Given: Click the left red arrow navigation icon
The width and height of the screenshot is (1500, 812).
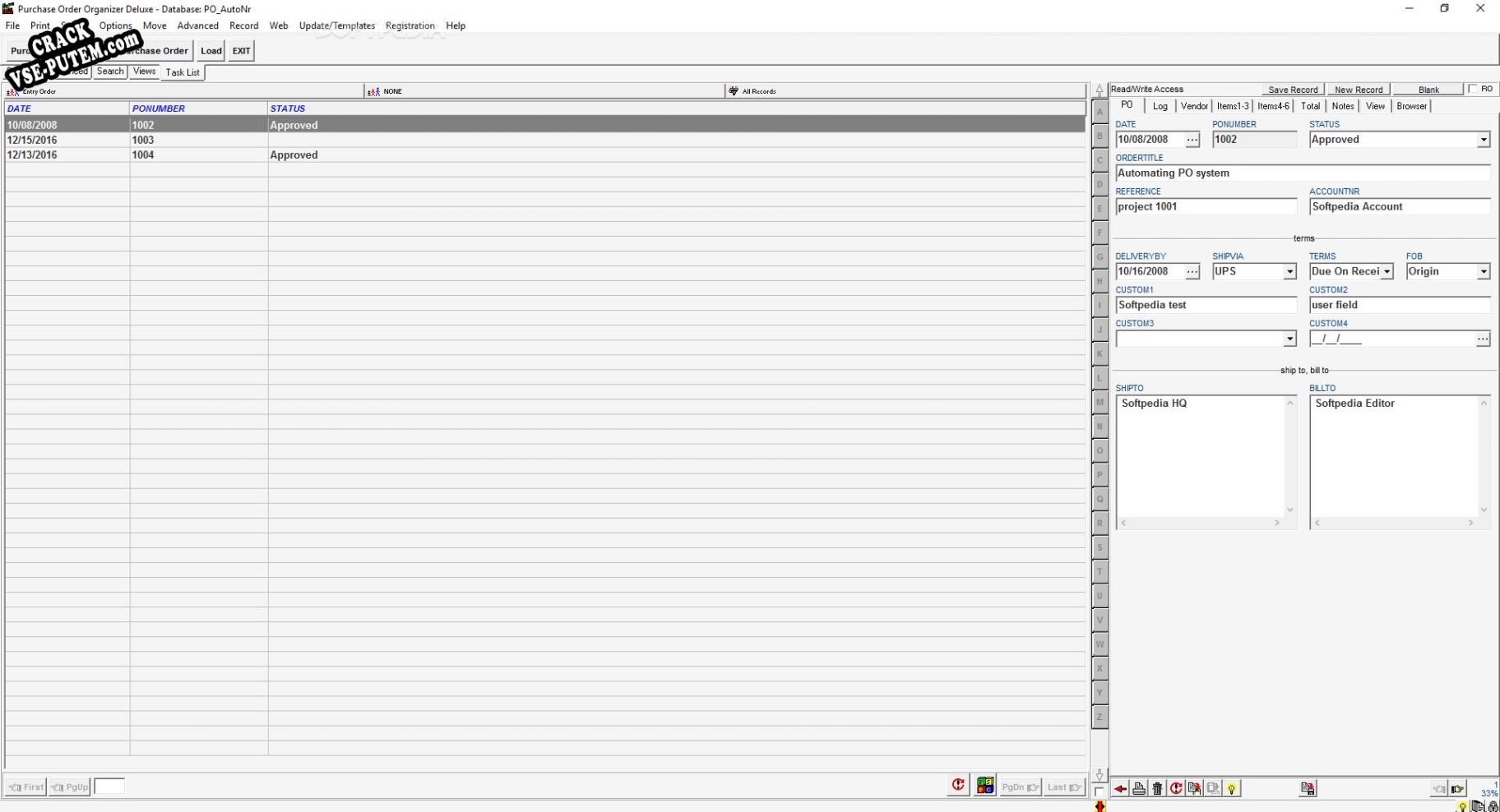Looking at the screenshot, I should [1120, 788].
